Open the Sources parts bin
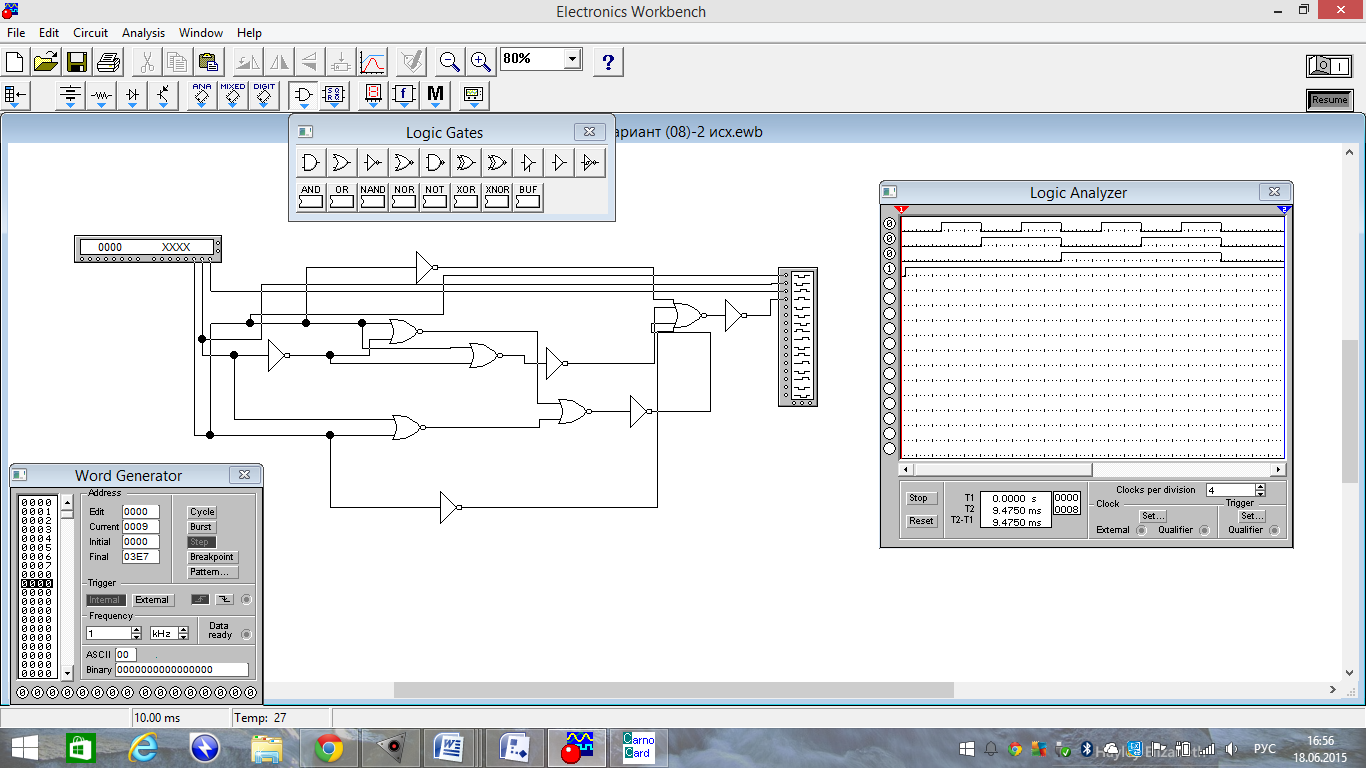The image size is (1366, 768). click(x=70, y=96)
